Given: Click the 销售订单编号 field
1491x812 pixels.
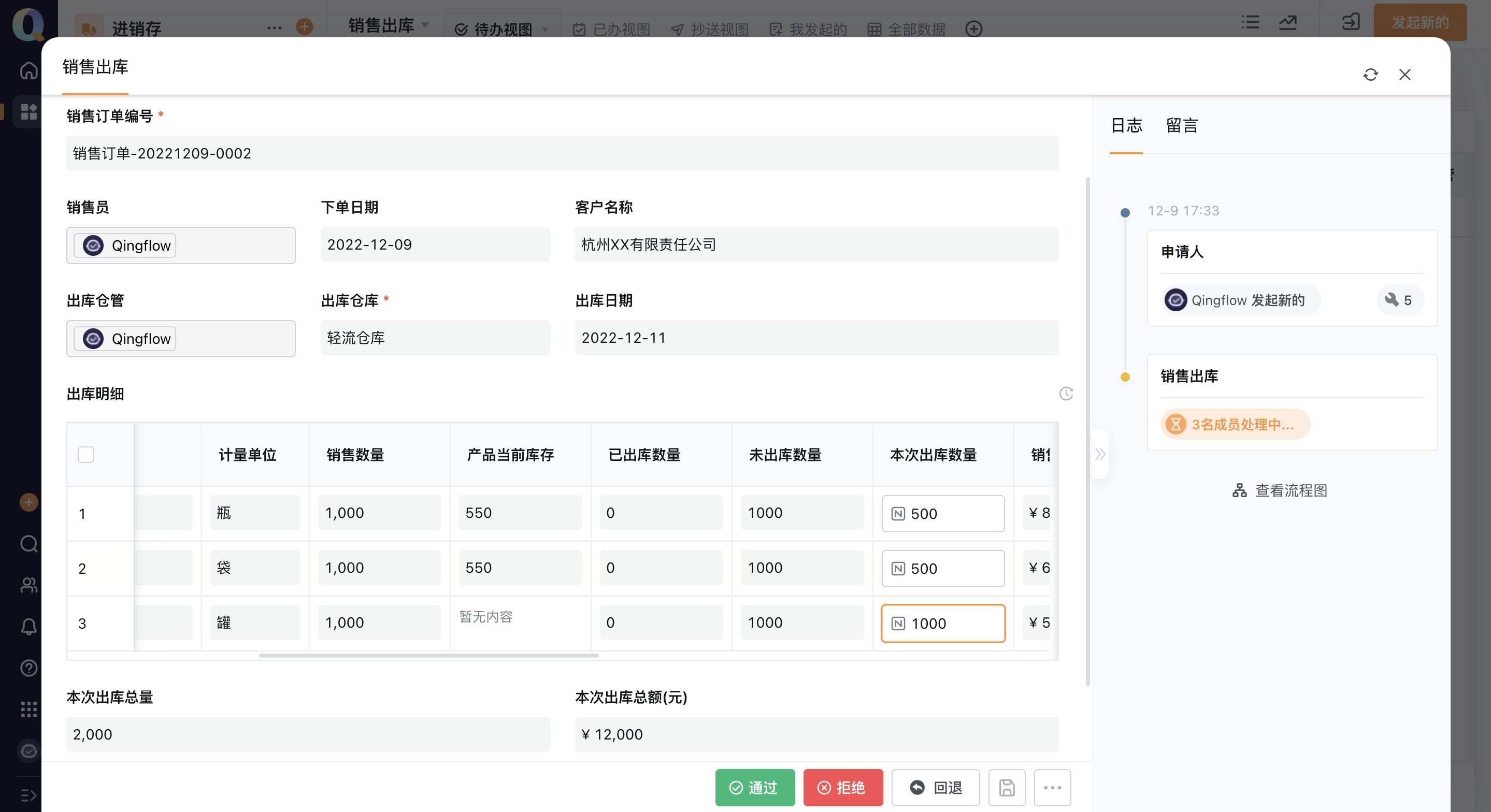Looking at the screenshot, I should click(x=562, y=153).
